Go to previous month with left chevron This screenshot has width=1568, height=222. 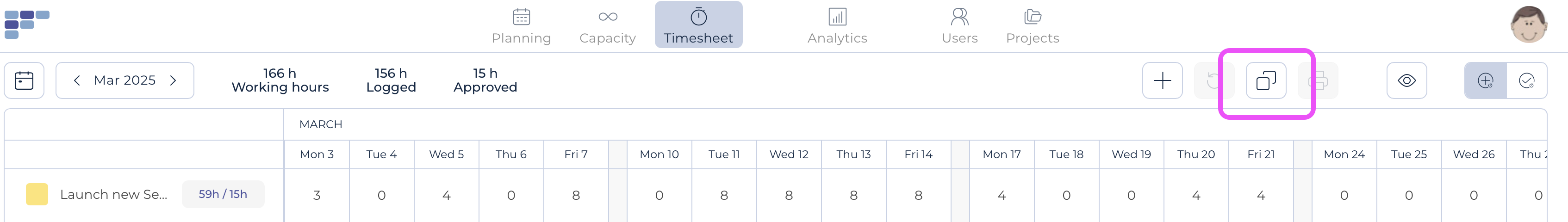coord(77,80)
